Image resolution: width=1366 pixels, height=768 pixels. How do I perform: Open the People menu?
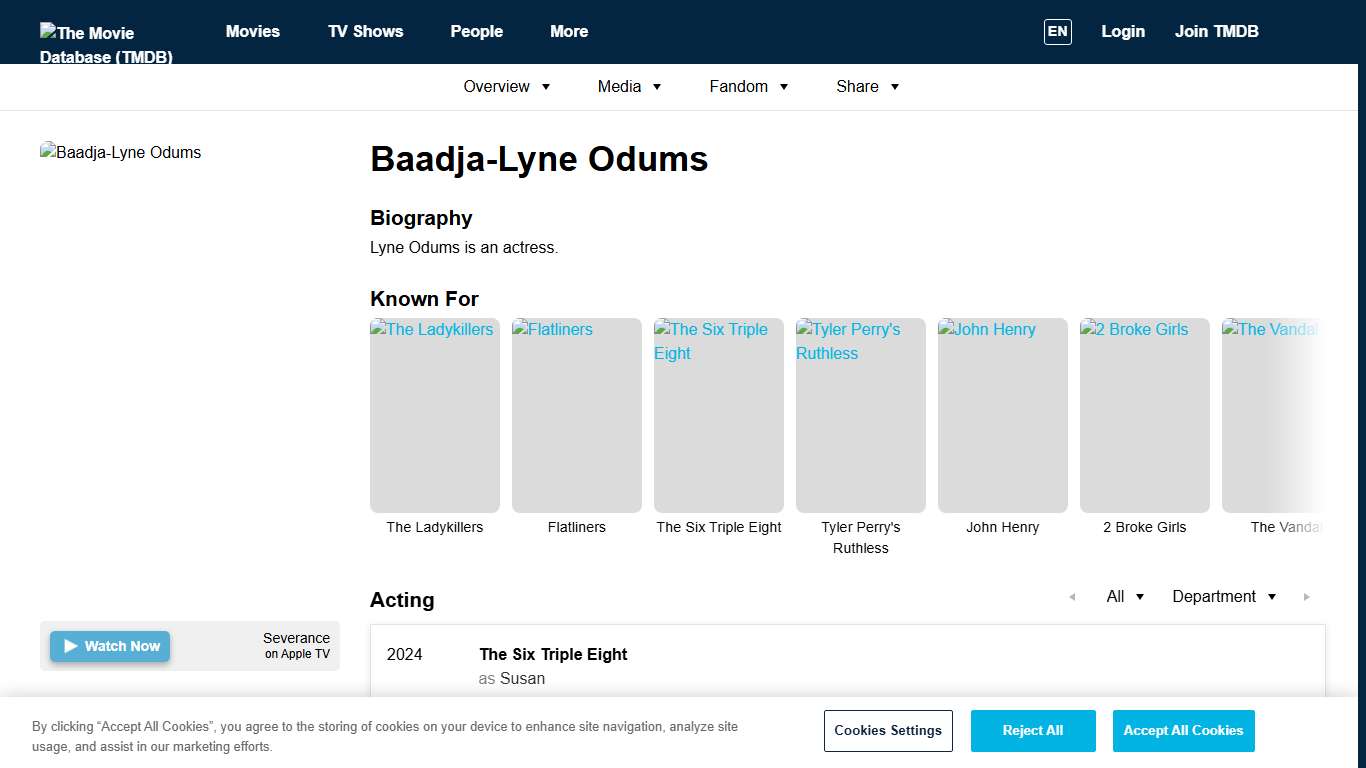coord(477,31)
